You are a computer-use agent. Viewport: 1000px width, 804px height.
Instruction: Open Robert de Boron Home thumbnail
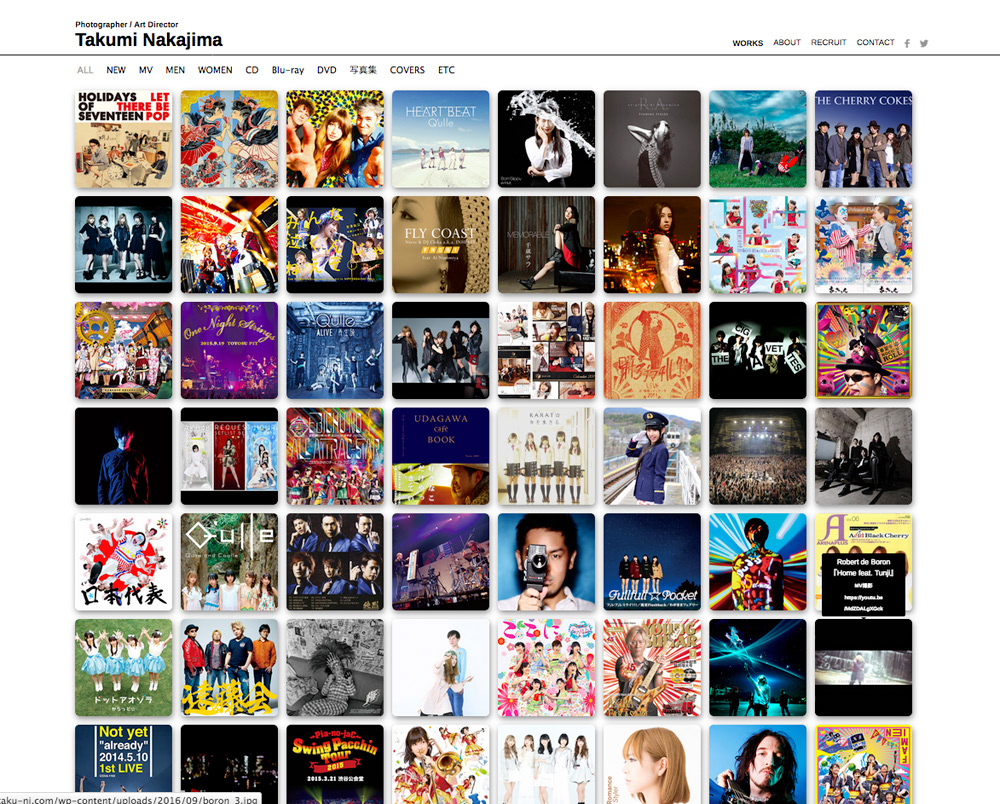coord(864,668)
